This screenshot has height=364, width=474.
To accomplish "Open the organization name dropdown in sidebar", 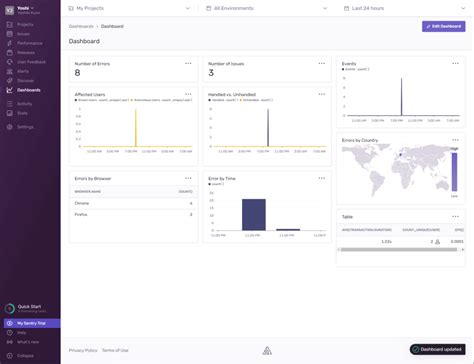I will 25,8.
